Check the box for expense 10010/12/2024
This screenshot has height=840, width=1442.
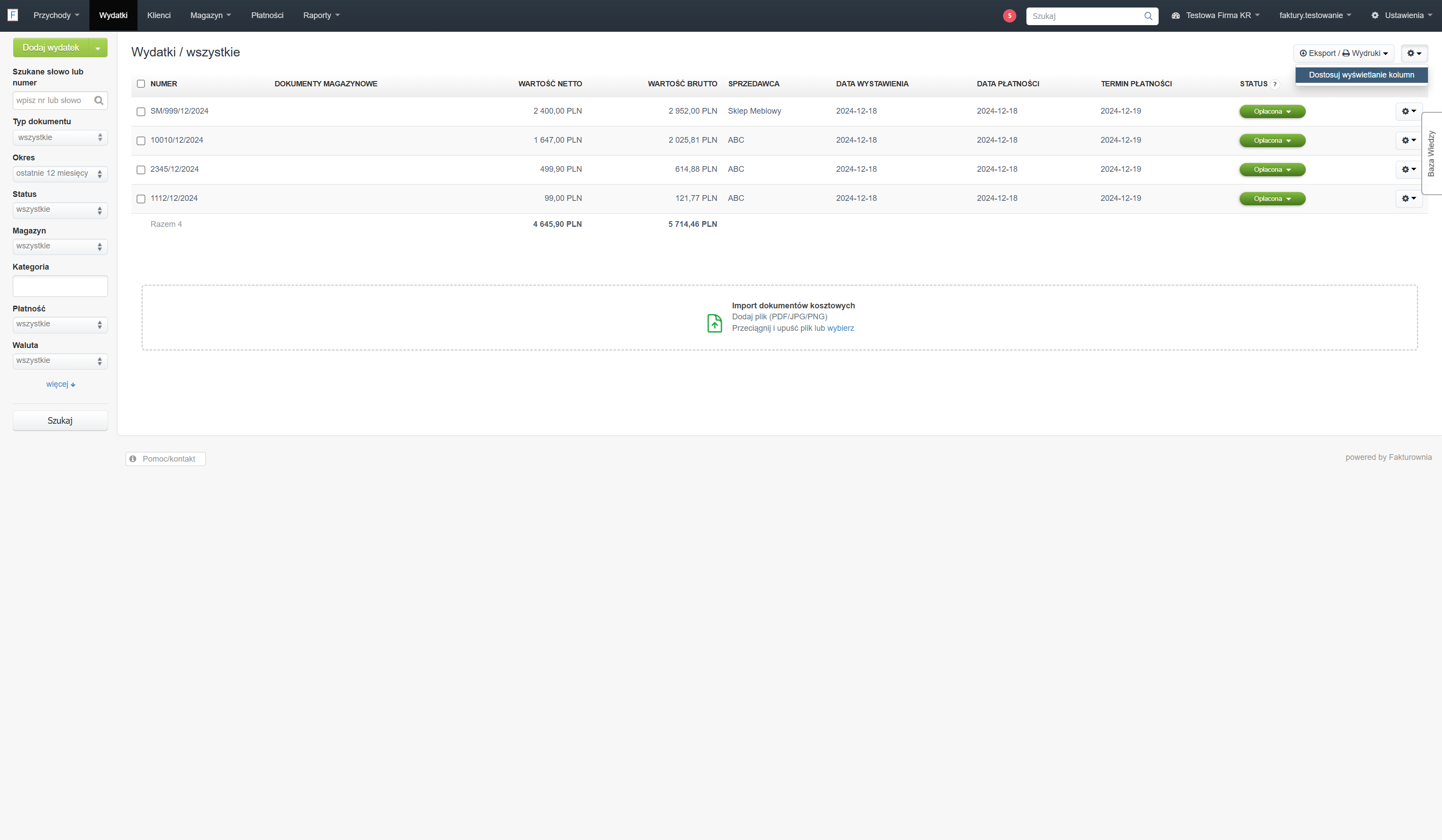point(141,141)
